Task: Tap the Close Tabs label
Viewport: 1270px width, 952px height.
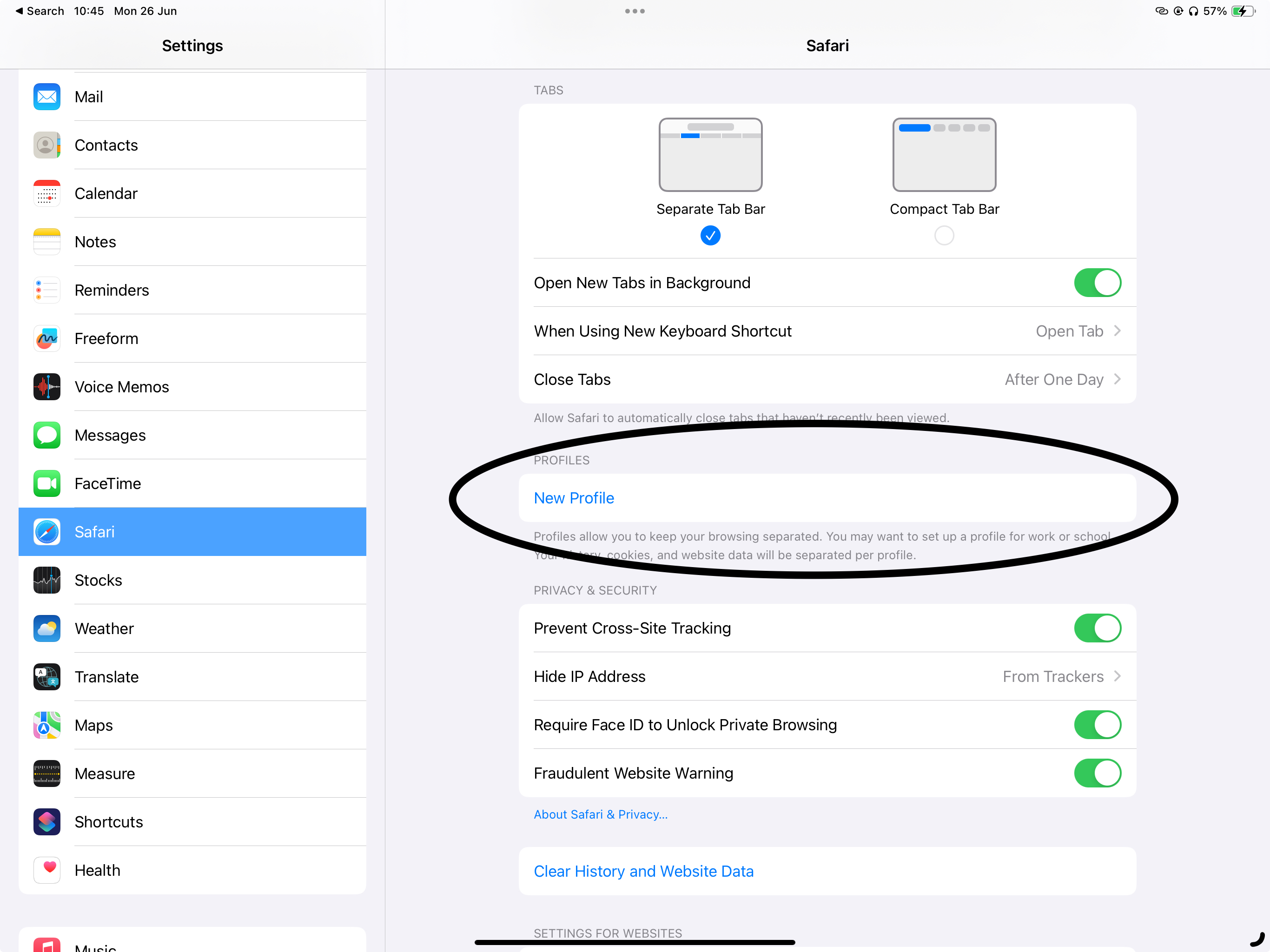Action: 572,379
